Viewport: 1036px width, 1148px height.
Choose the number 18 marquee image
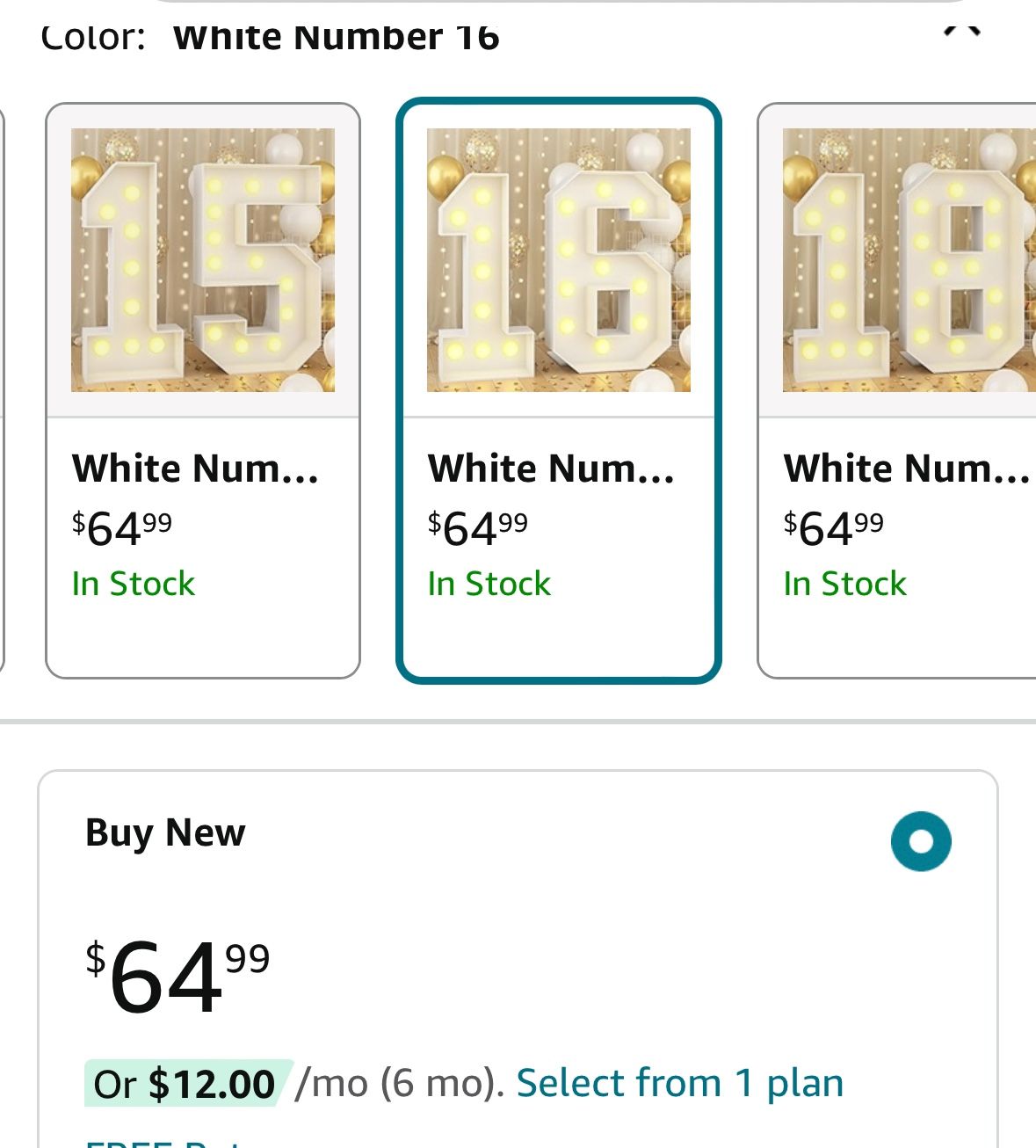pyautogui.click(x=909, y=260)
